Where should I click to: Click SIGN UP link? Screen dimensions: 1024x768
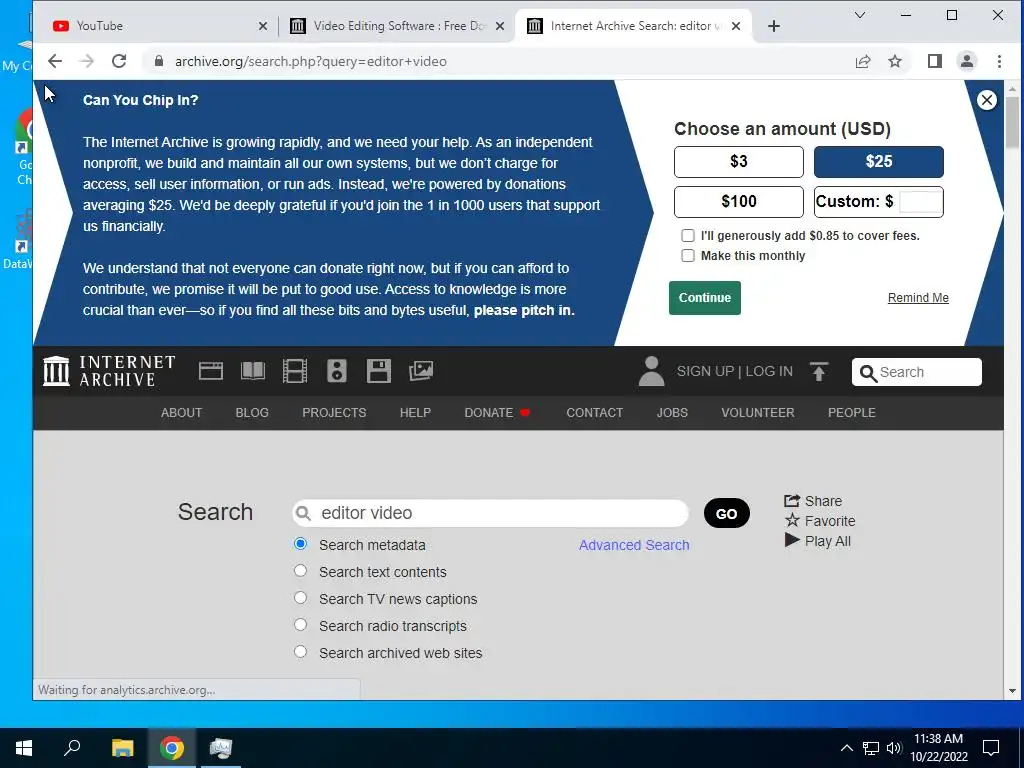pos(705,371)
